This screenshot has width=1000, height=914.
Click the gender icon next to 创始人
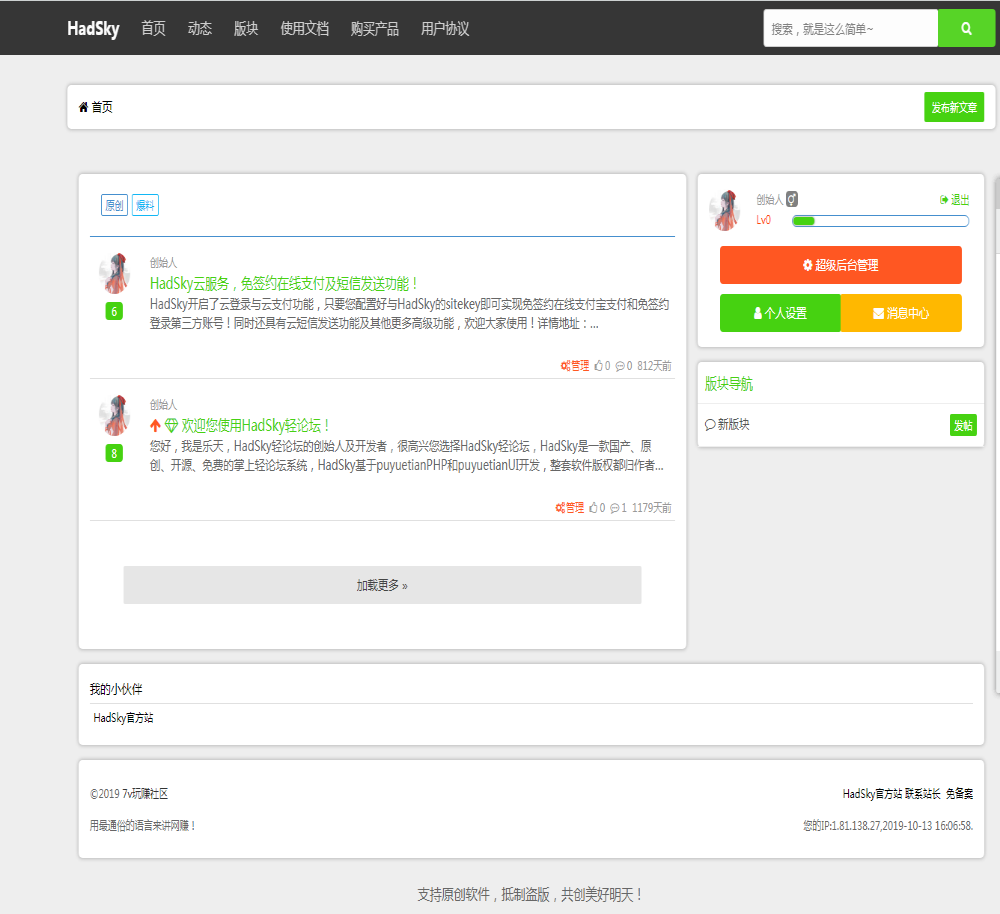(791, 200)
